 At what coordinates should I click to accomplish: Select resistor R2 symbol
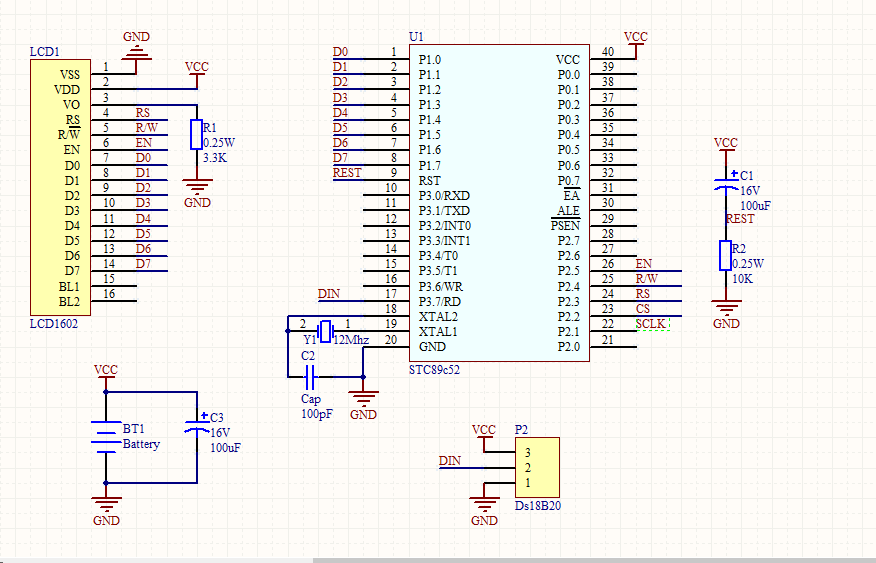point(725,255)
